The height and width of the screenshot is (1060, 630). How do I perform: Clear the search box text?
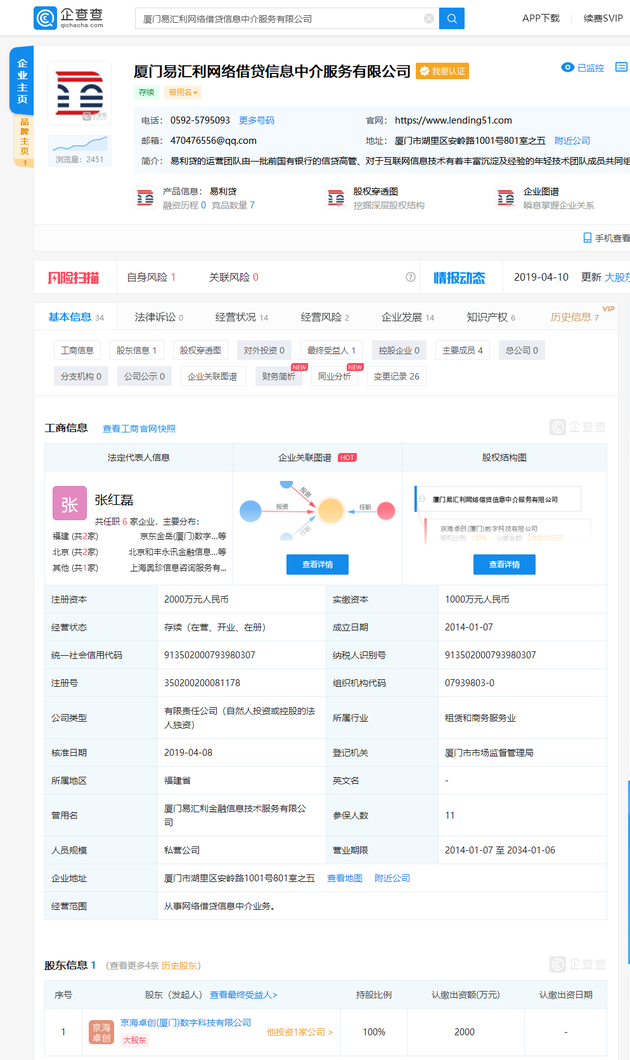click(429, 18)
